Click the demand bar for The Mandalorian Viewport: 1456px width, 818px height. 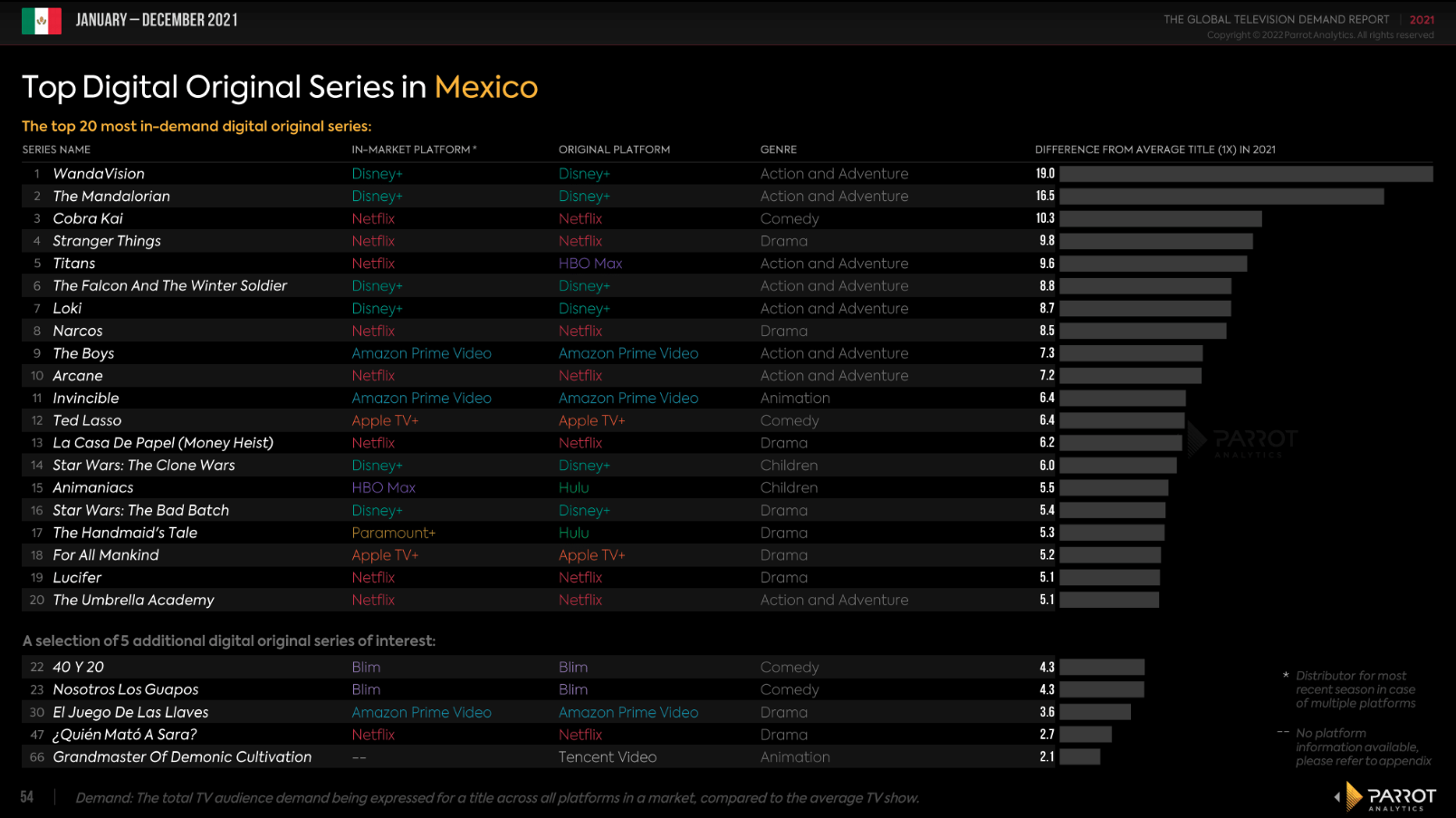click(1221, 197)
